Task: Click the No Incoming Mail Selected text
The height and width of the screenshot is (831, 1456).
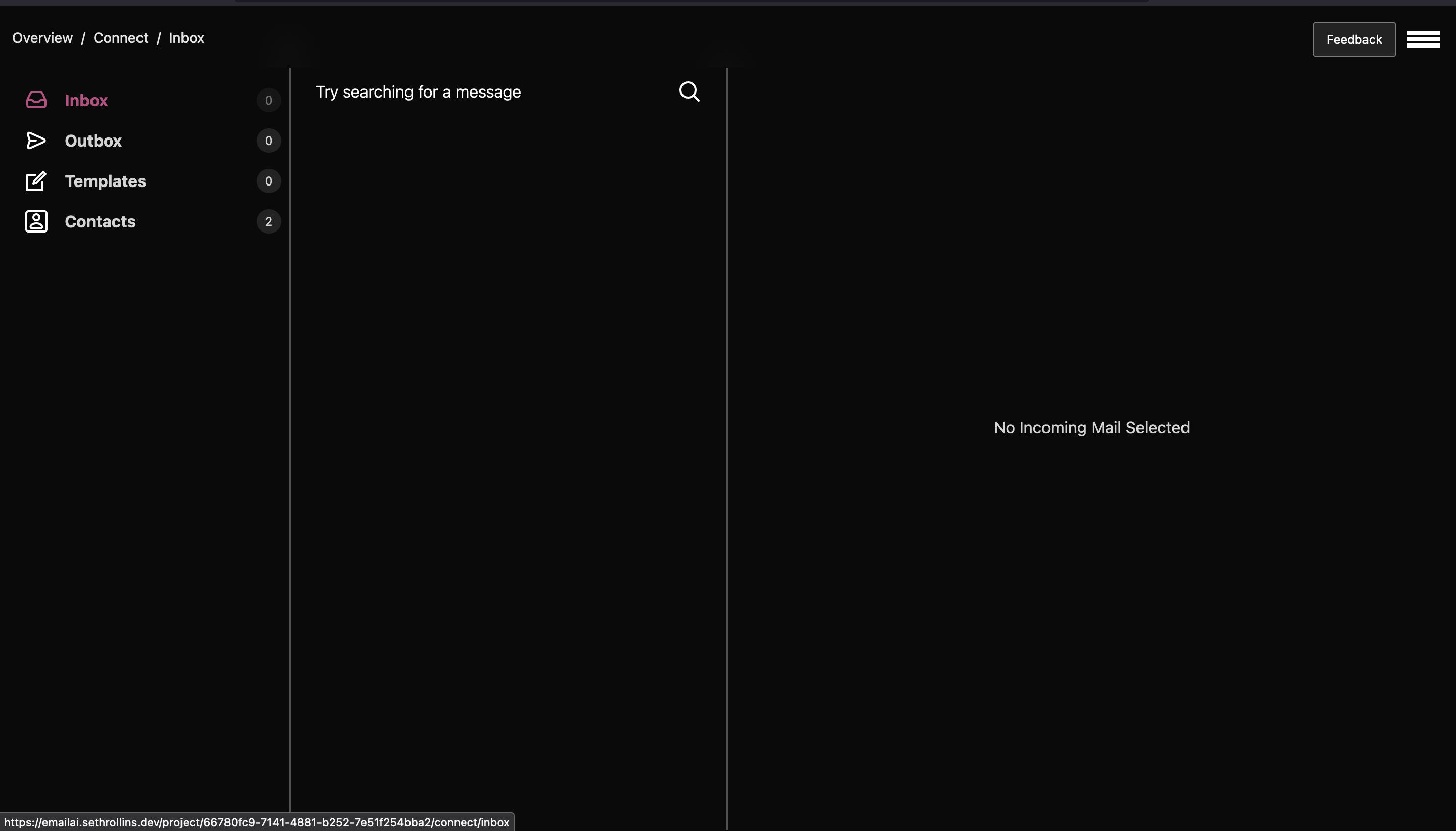Action: coord(1091,428)
